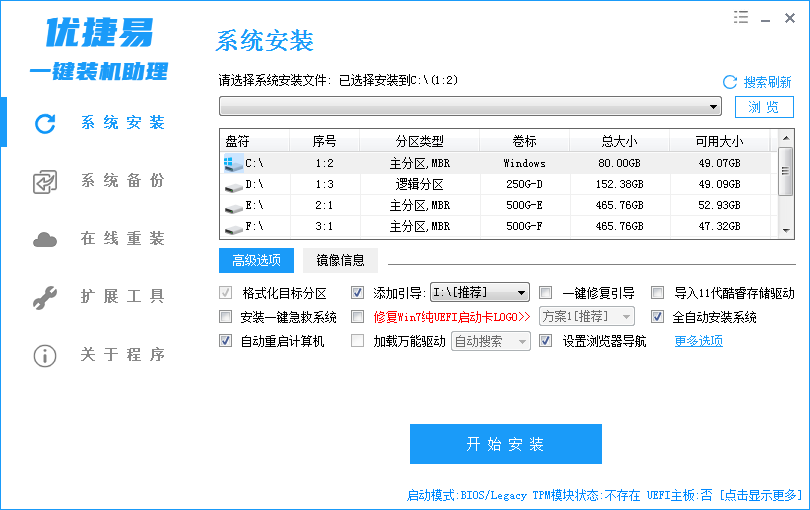Expand the 方案1[推荐] dropdown
Screen dimensions: 810x510
point(626,317)
